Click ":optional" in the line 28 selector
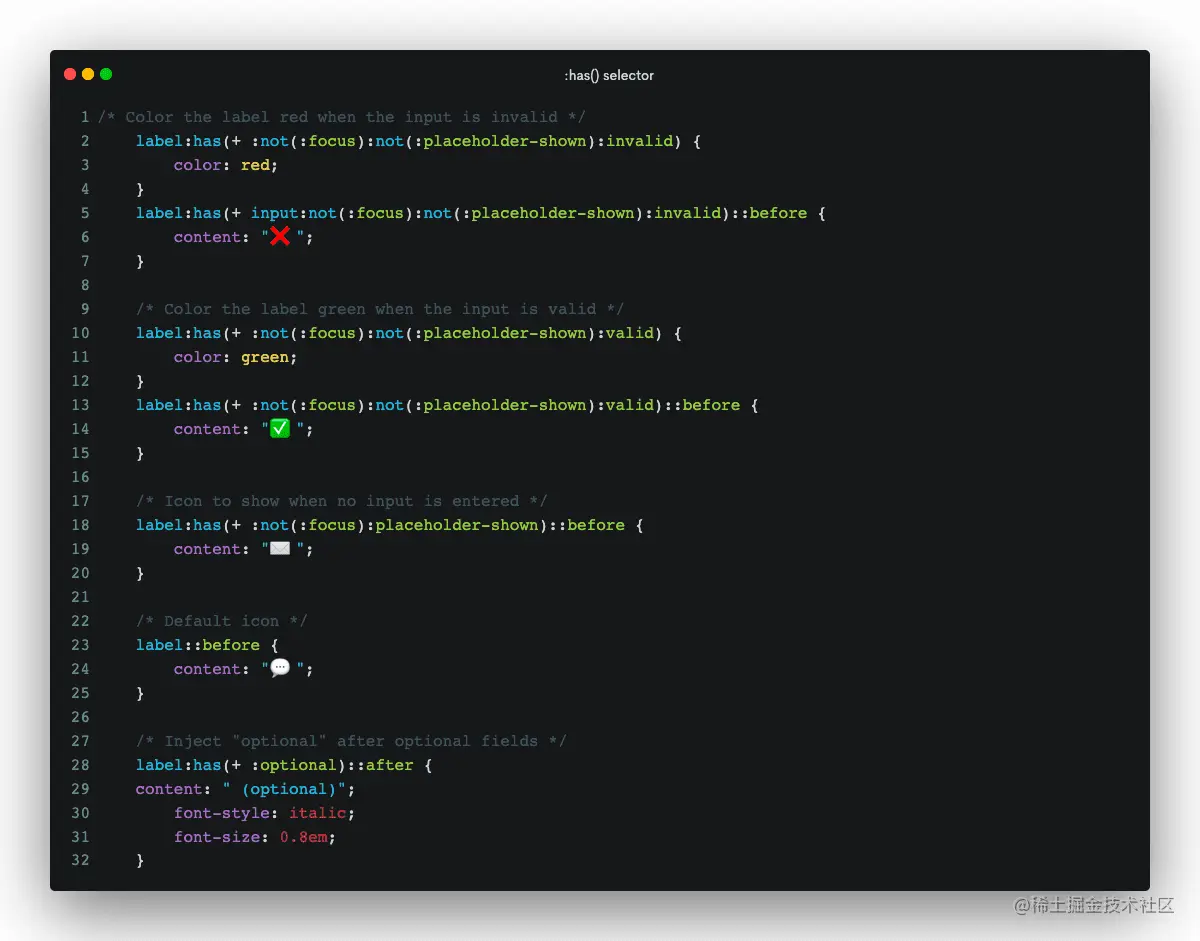This screenshot has height=941, width=1200. tap(294, 765)
